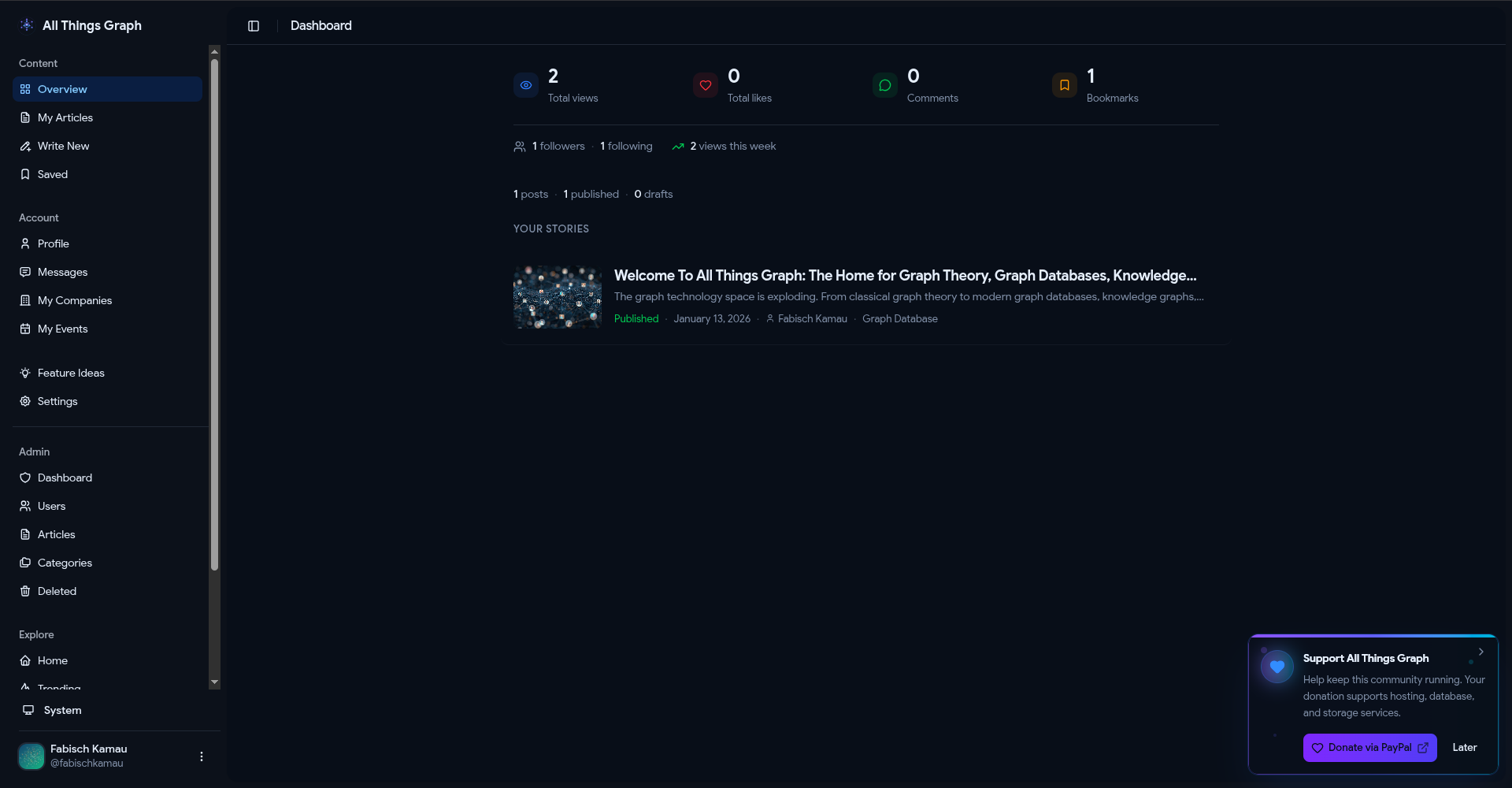Screen dimensions: 1512x788
Task: Go to Profile page
Action: (108, 243)
